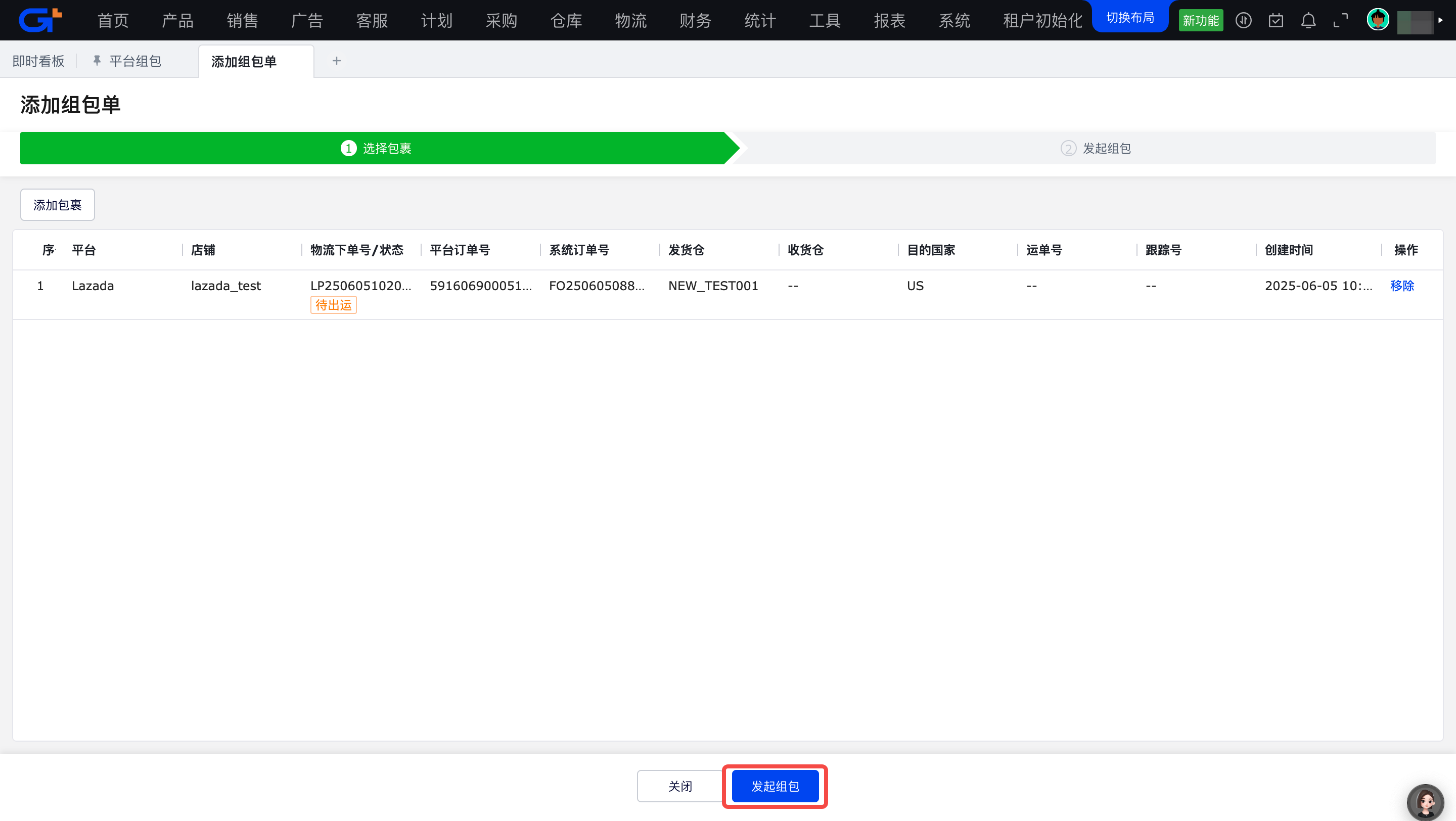Open the 物流 menu
Viewport: 1456px width, 821px height.
631,20
